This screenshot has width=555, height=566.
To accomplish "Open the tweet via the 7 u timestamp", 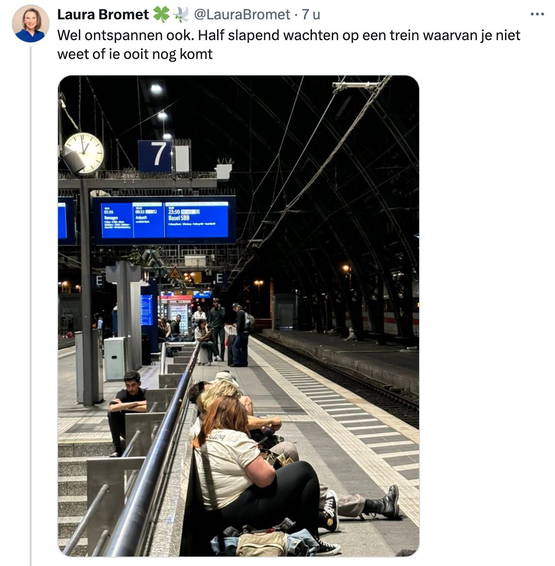I will [x=311, y=15].
